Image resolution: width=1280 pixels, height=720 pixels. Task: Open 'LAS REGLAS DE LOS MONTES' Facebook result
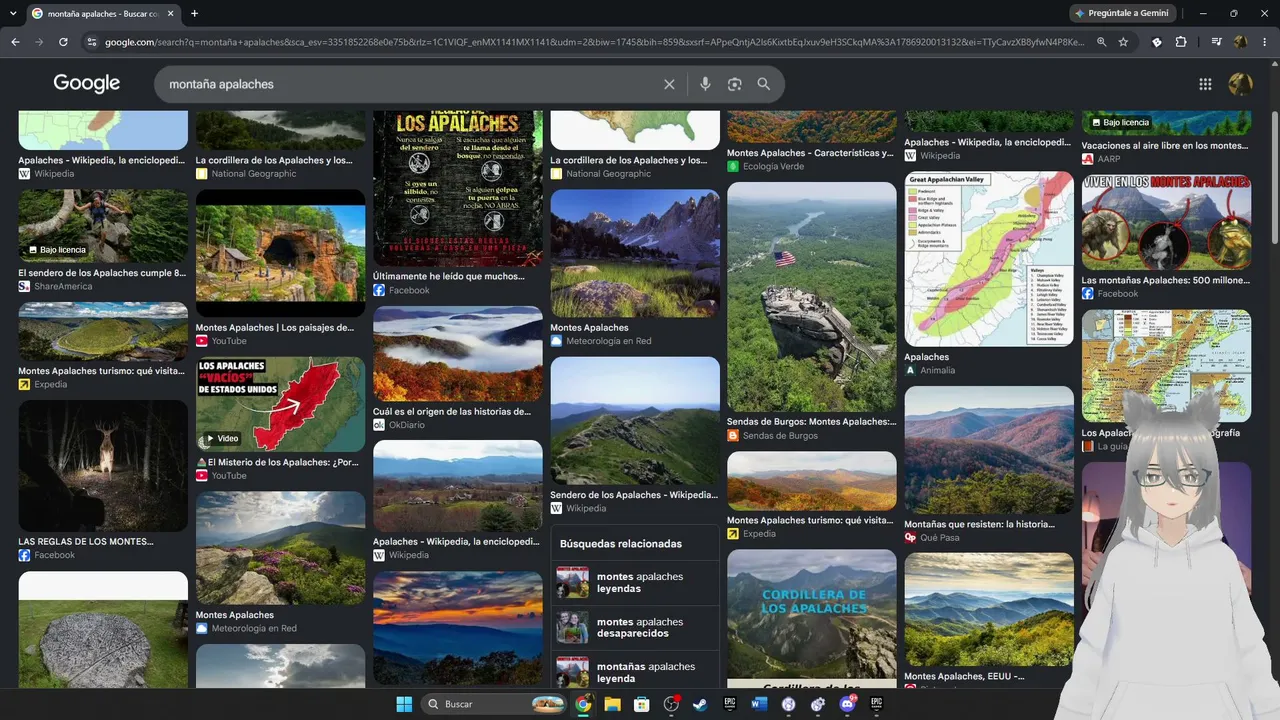tap(86, 541)
